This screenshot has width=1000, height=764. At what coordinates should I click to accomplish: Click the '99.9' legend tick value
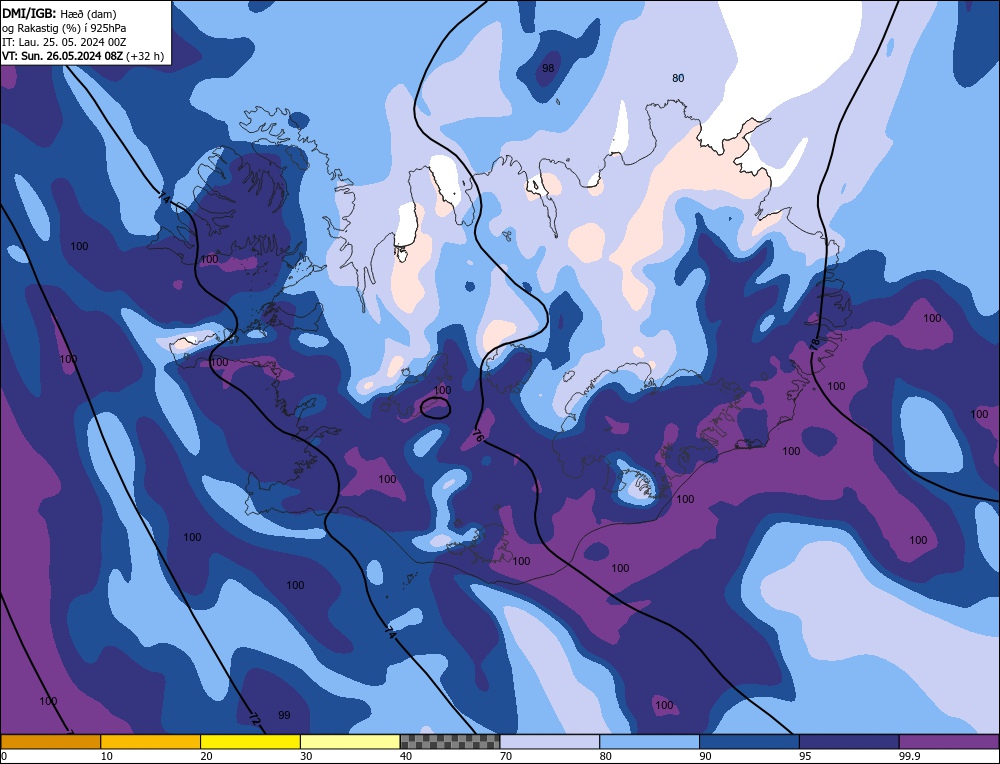[x=909, y=756]
